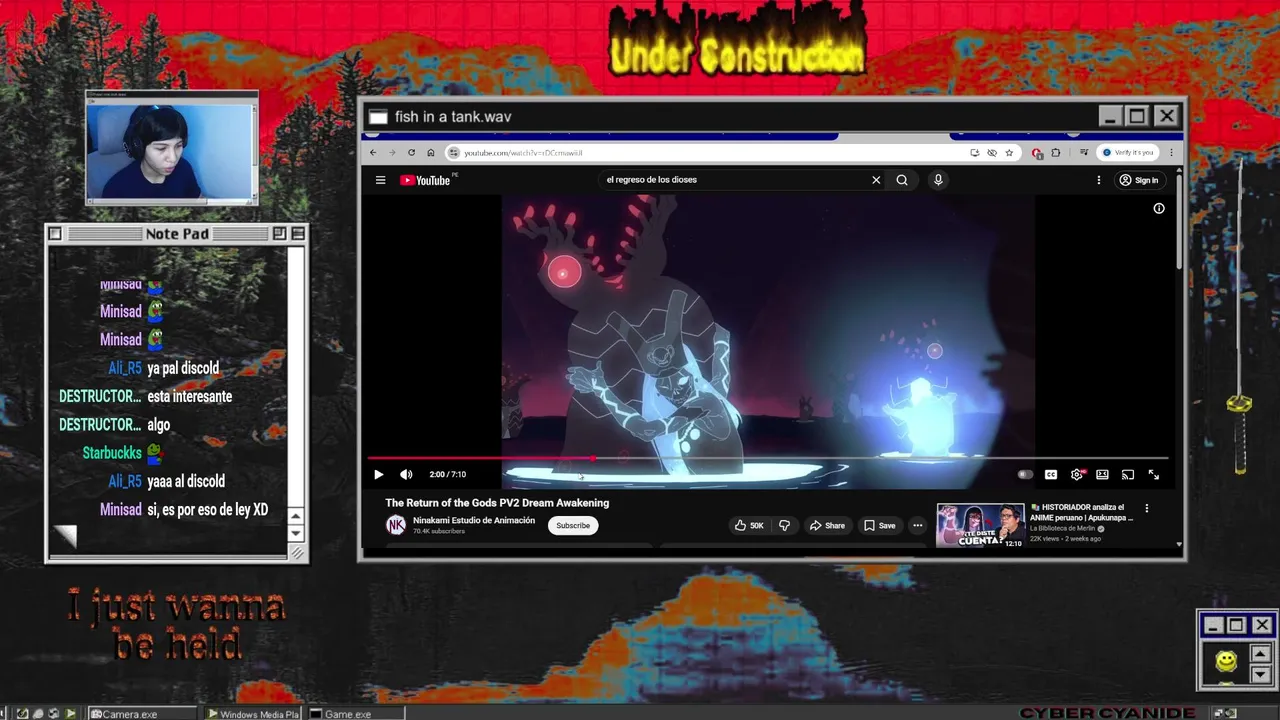Image resolution: width=1280 pixels, height=720 pixels.
Task: Click the webcam Camera window feed
Action: [171, 150]
